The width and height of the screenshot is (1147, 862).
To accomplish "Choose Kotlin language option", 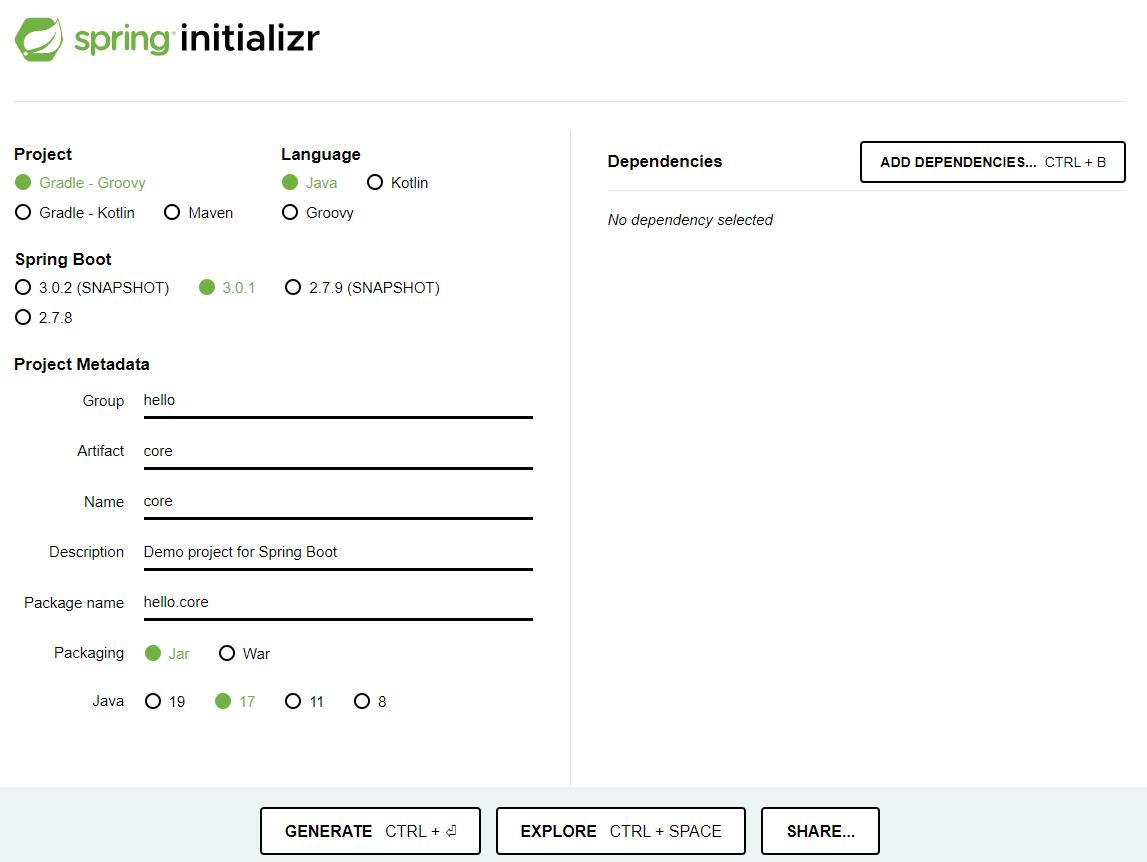I will click(x=398, y=183).
